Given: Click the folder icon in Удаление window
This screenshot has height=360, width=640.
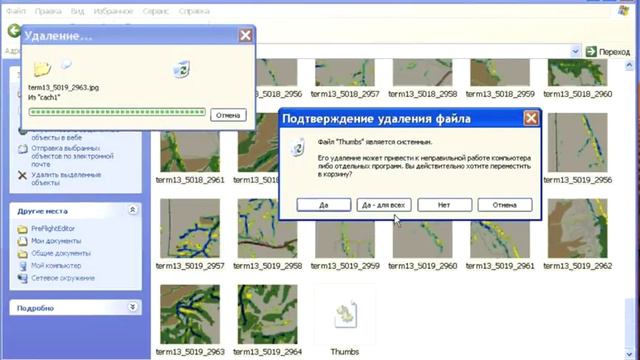Looking at the screenshot, I should (x=42, y=69).
